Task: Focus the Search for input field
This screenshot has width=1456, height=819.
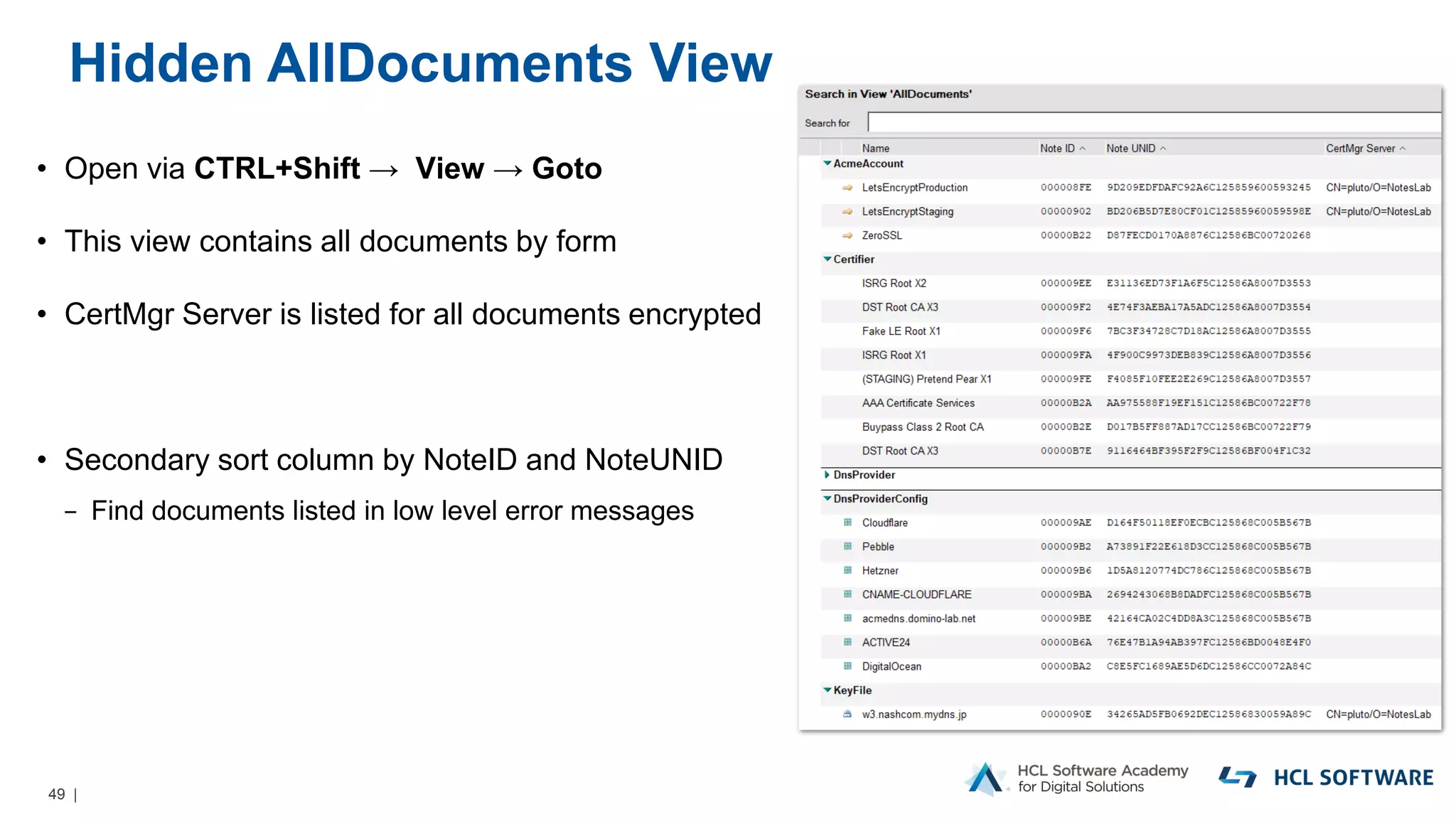Action: click(x=1155, y=122)
